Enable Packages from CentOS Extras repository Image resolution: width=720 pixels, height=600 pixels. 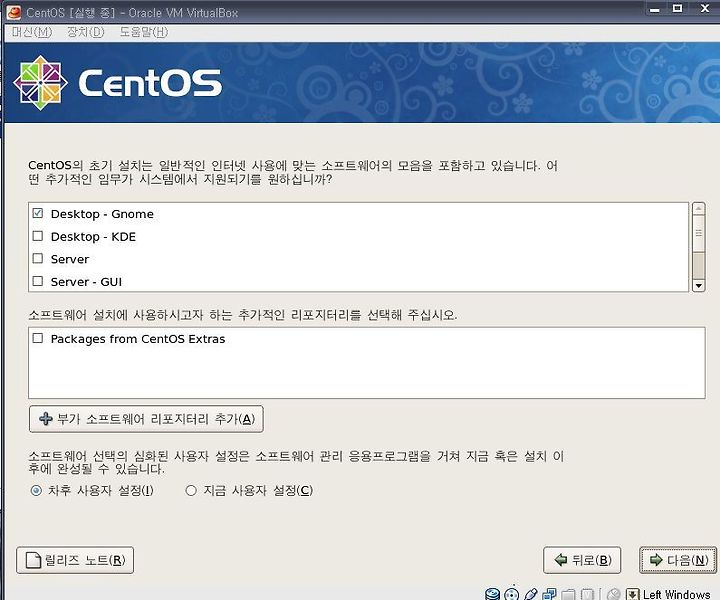[38, 338]
